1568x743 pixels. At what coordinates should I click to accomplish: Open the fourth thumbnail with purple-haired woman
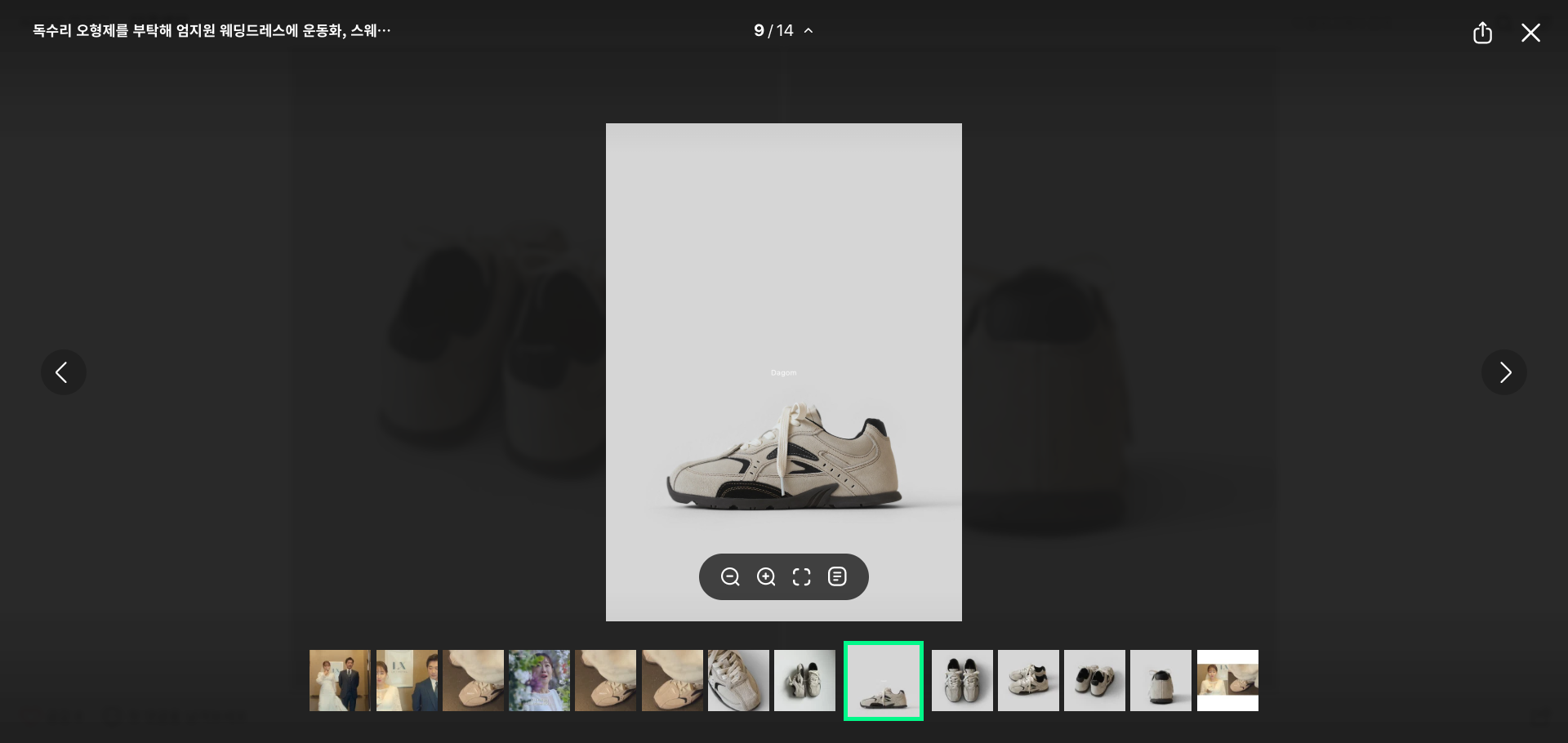pyautogui.click(x=539, y=680)
